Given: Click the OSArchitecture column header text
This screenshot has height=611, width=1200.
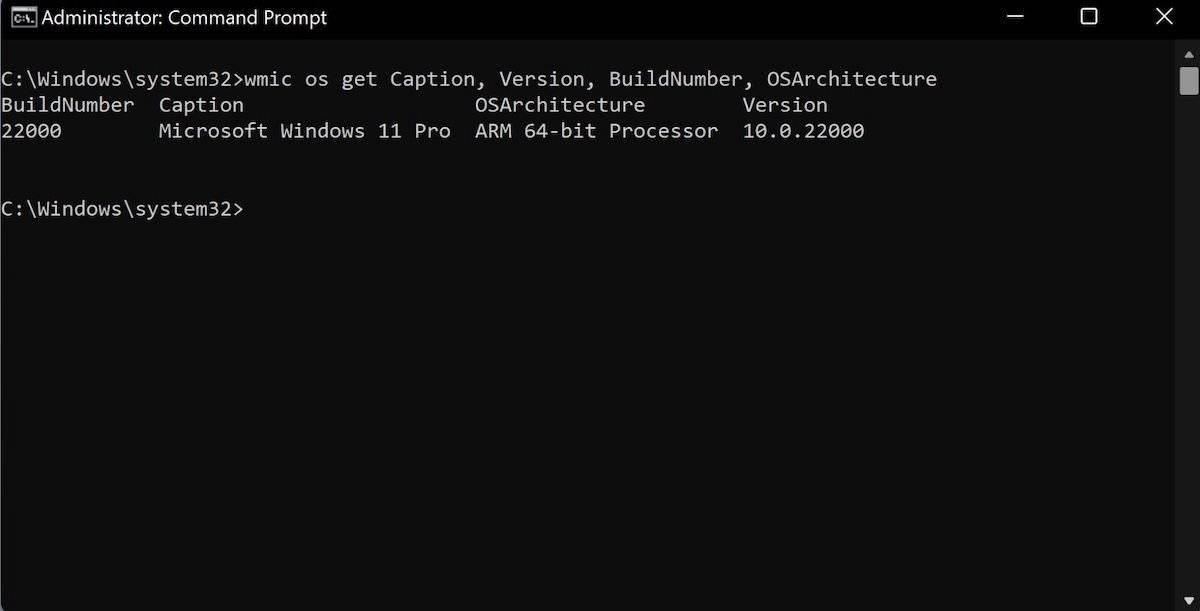Looking at the screenshot, I should (x=560, y=104).
